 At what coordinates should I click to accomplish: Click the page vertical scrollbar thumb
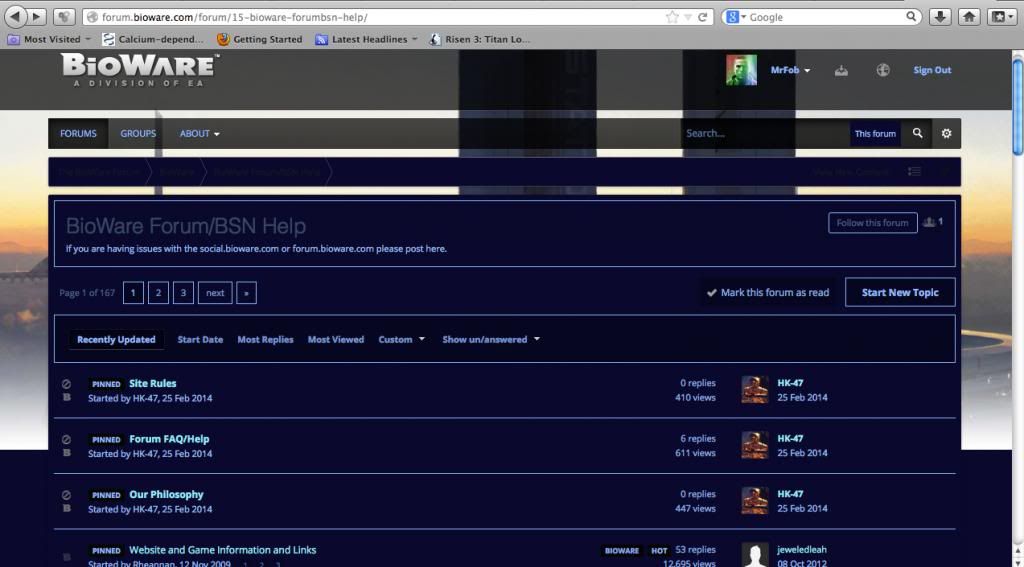point(1017,108)
